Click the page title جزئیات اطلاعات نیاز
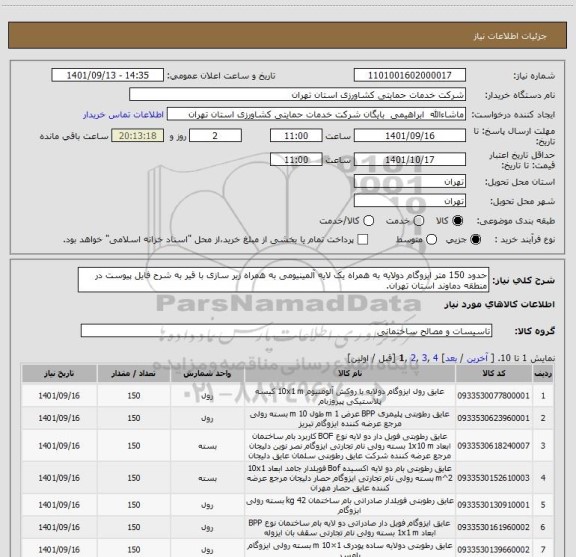 click(510, 36)
